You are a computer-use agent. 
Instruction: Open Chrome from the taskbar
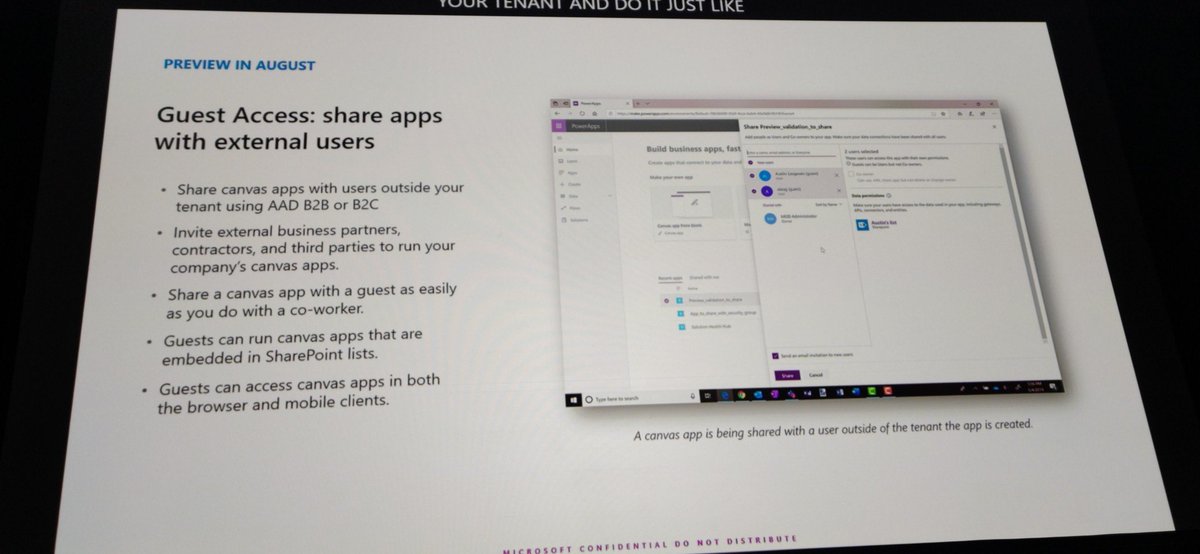tap(742, 394)
